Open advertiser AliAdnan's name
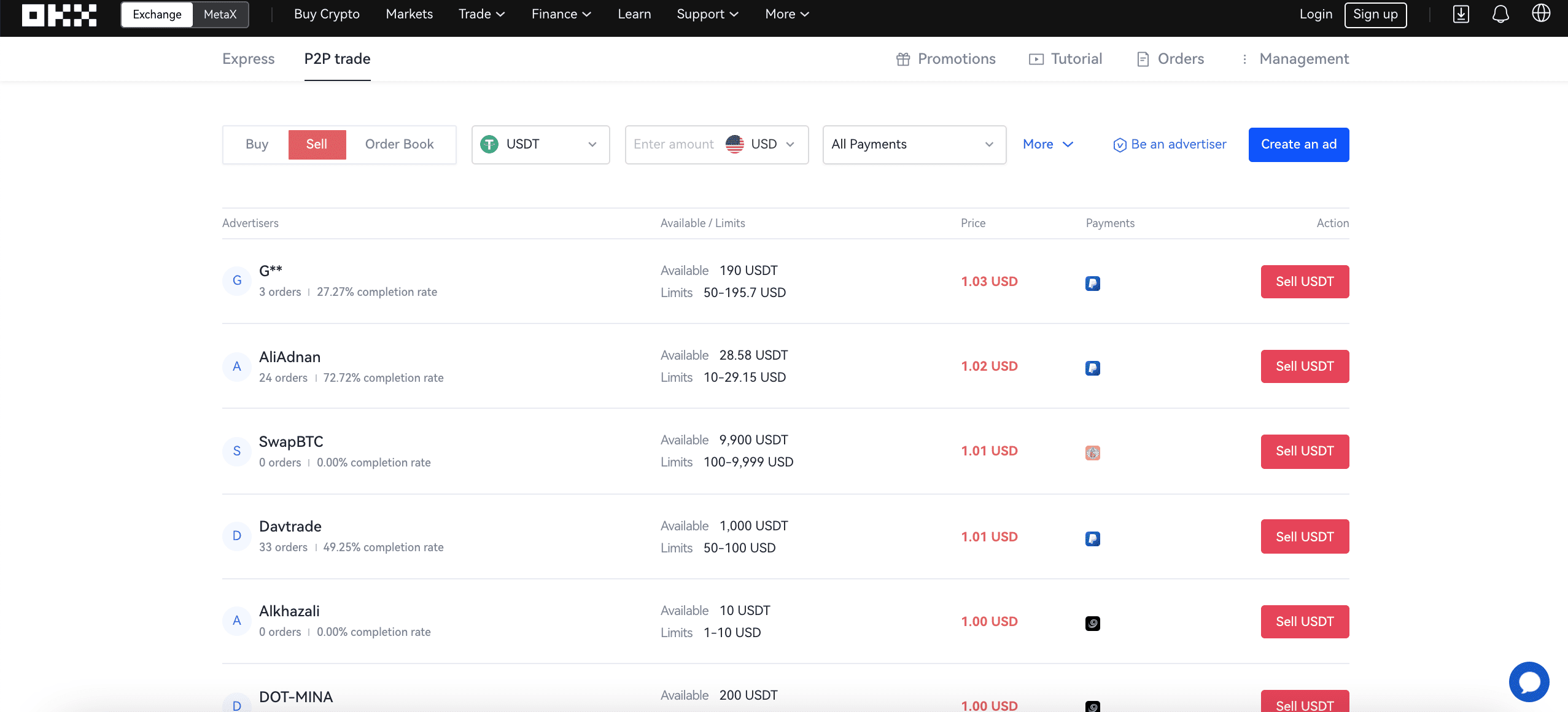 click(x=290, y=357)
